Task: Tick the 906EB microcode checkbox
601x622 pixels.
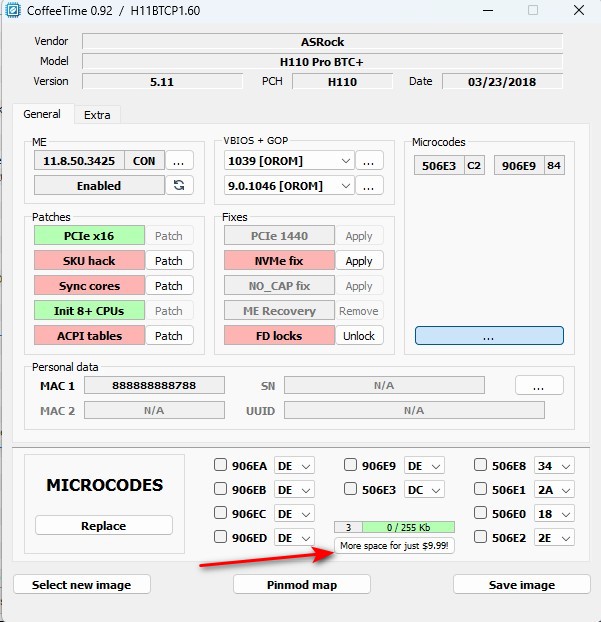Action: [x=220, y=489]
